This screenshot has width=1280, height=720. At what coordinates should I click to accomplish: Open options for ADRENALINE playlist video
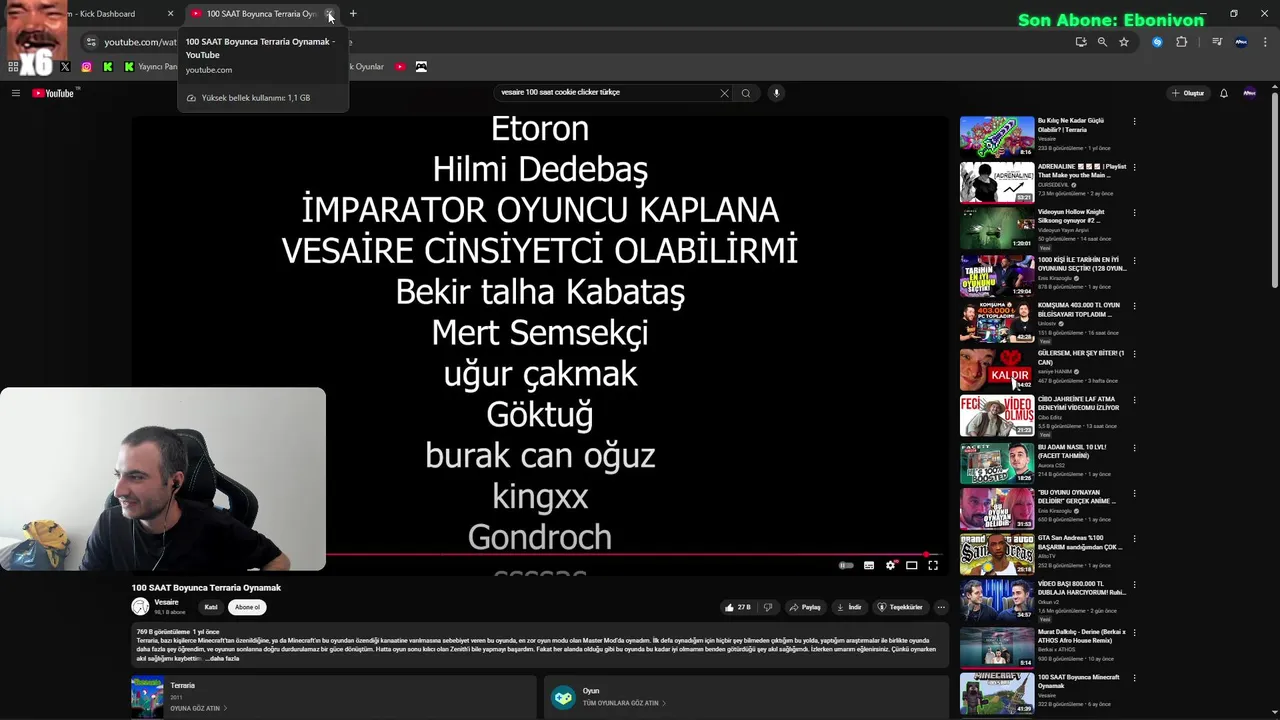tap(1134, 167)
